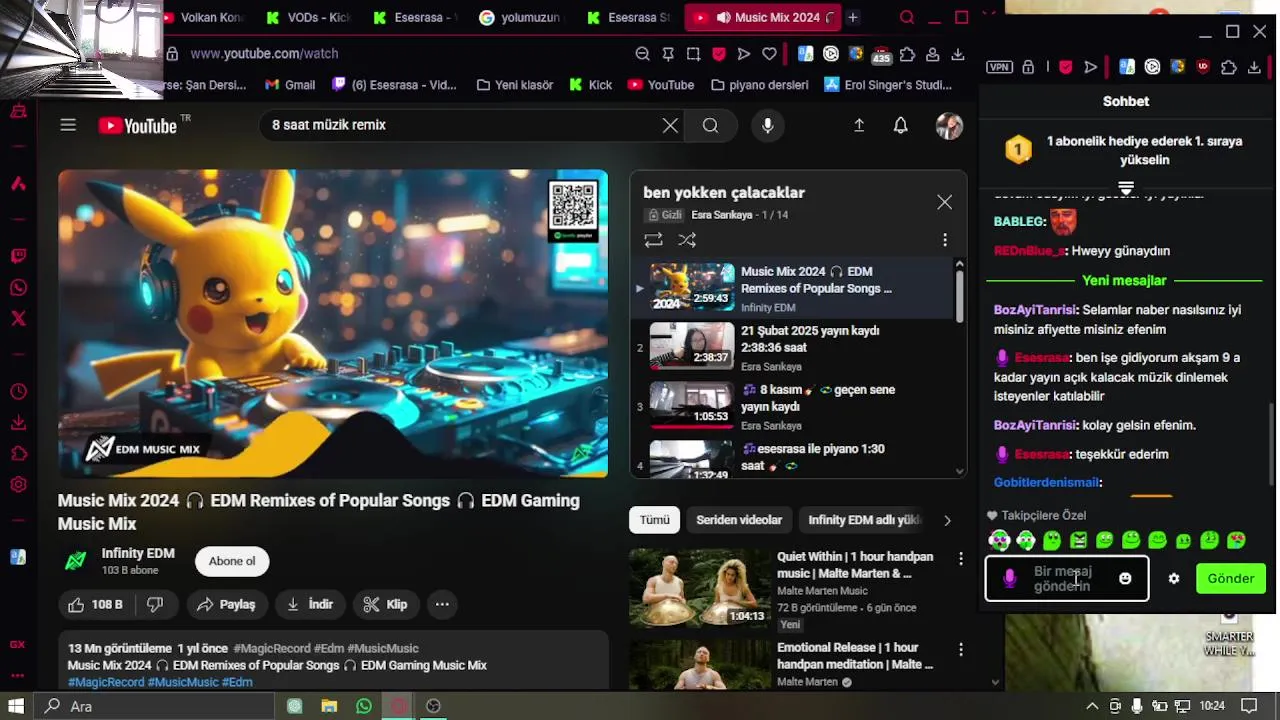This screenshot has height=720, width=1280.
Task: Download the video with İndir
Action: pos(310,604)
